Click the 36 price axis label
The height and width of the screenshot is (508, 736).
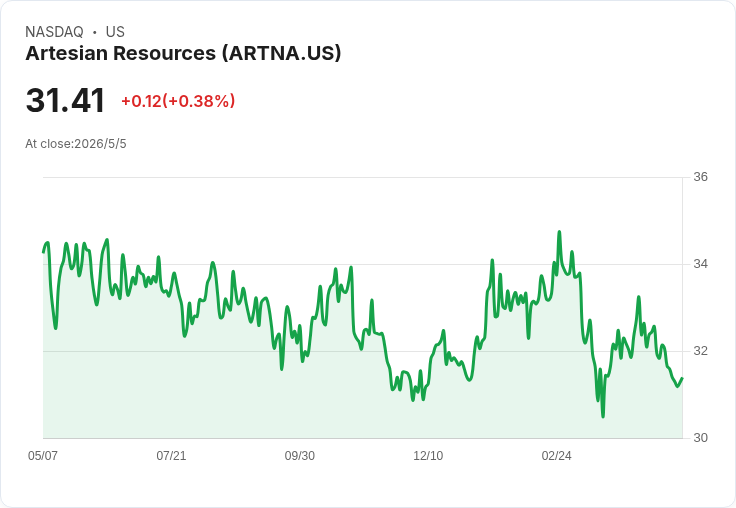tap(700, 177)
